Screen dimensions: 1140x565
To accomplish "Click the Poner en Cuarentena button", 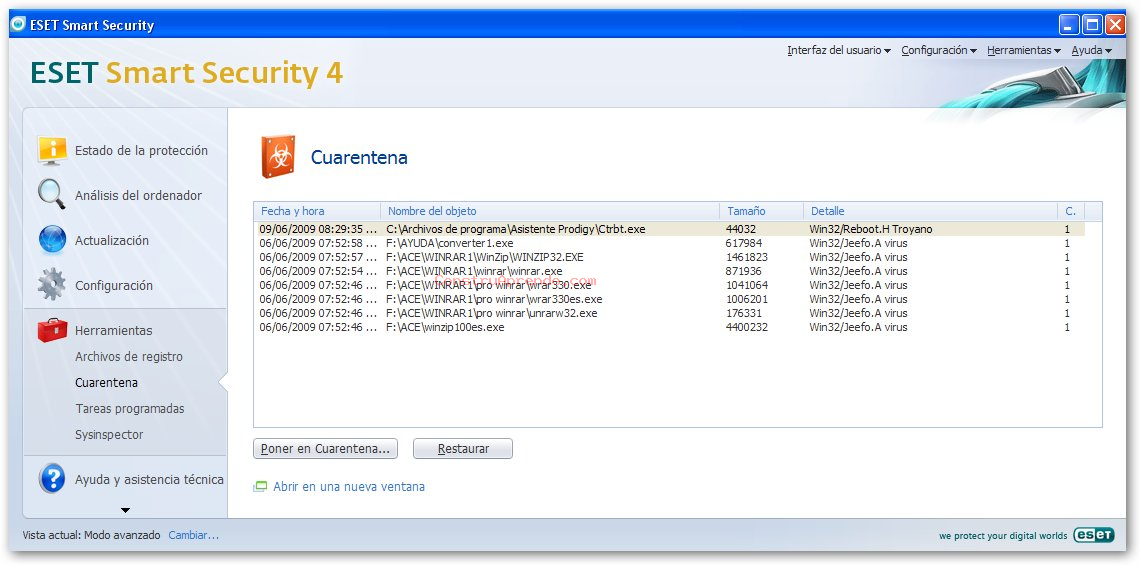I will point(325,449).
